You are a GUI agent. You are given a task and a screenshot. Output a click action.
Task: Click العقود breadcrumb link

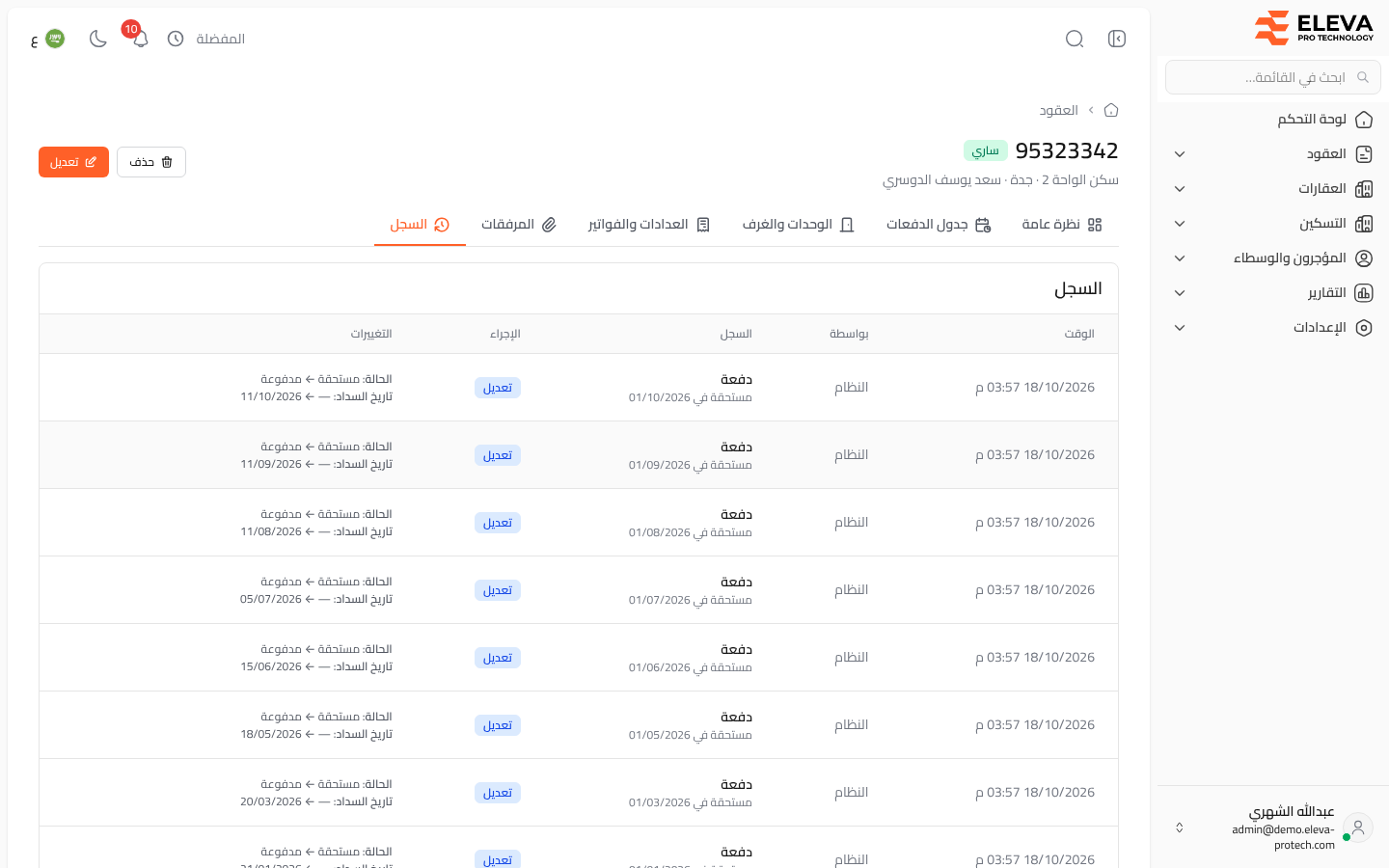pos(1058,110)
